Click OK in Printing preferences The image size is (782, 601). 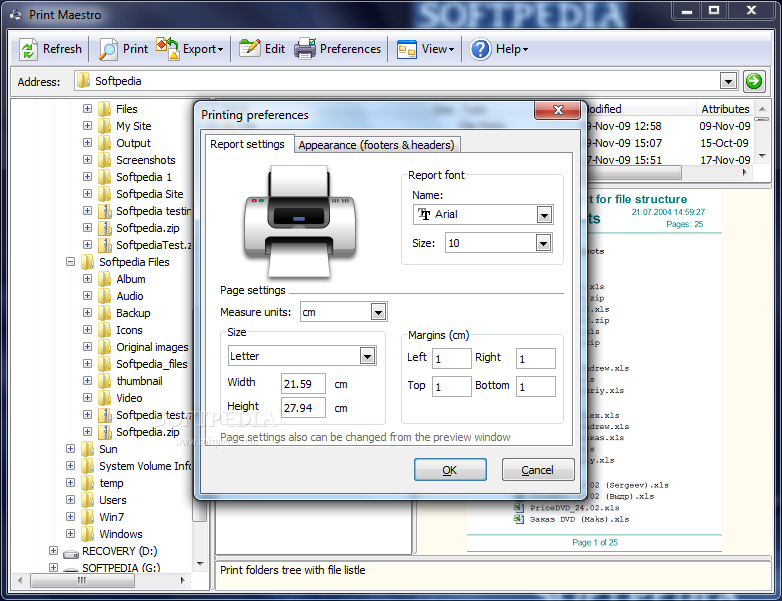point(450,470)
